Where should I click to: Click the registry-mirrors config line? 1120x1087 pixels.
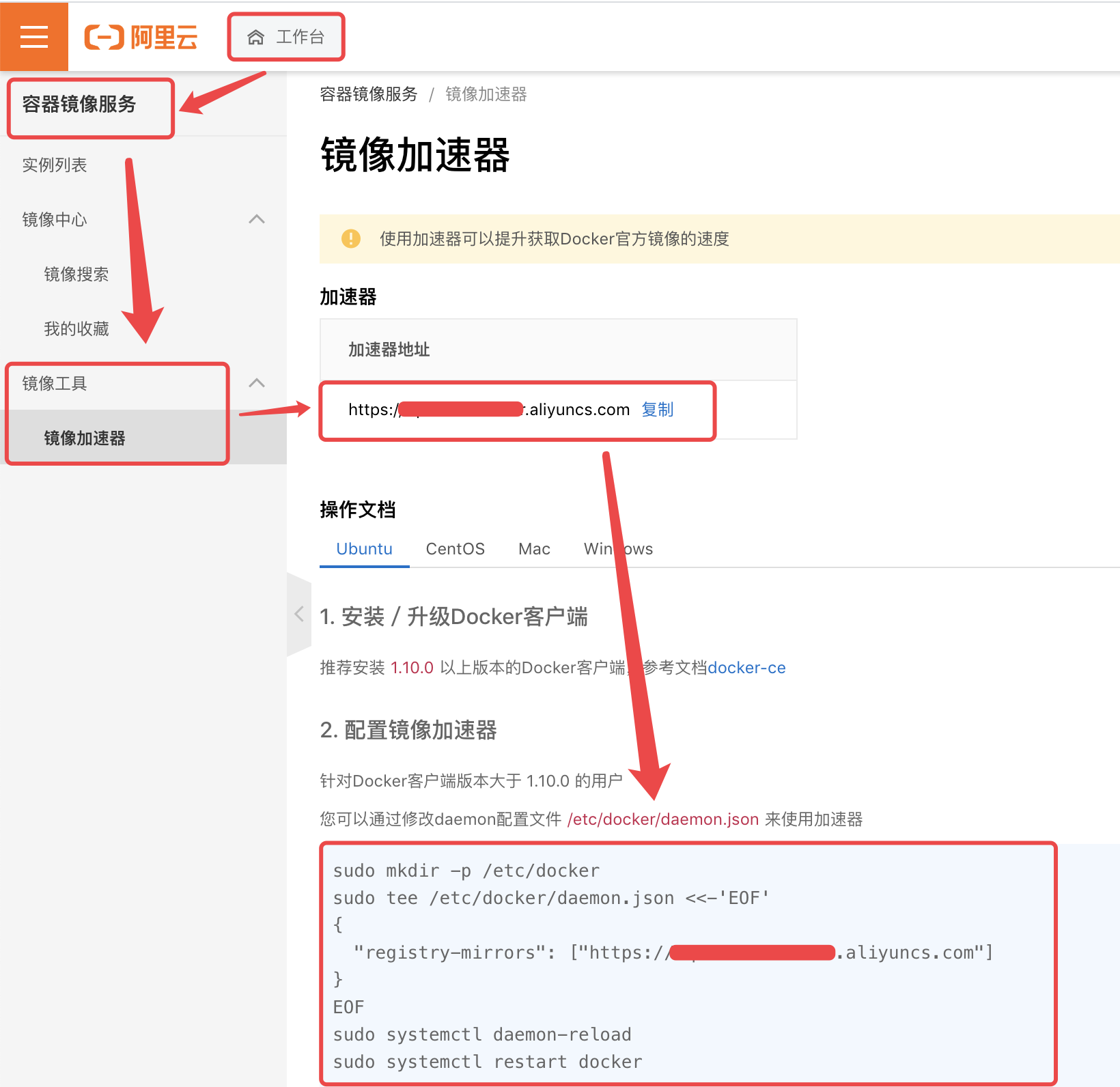[673, 953]
